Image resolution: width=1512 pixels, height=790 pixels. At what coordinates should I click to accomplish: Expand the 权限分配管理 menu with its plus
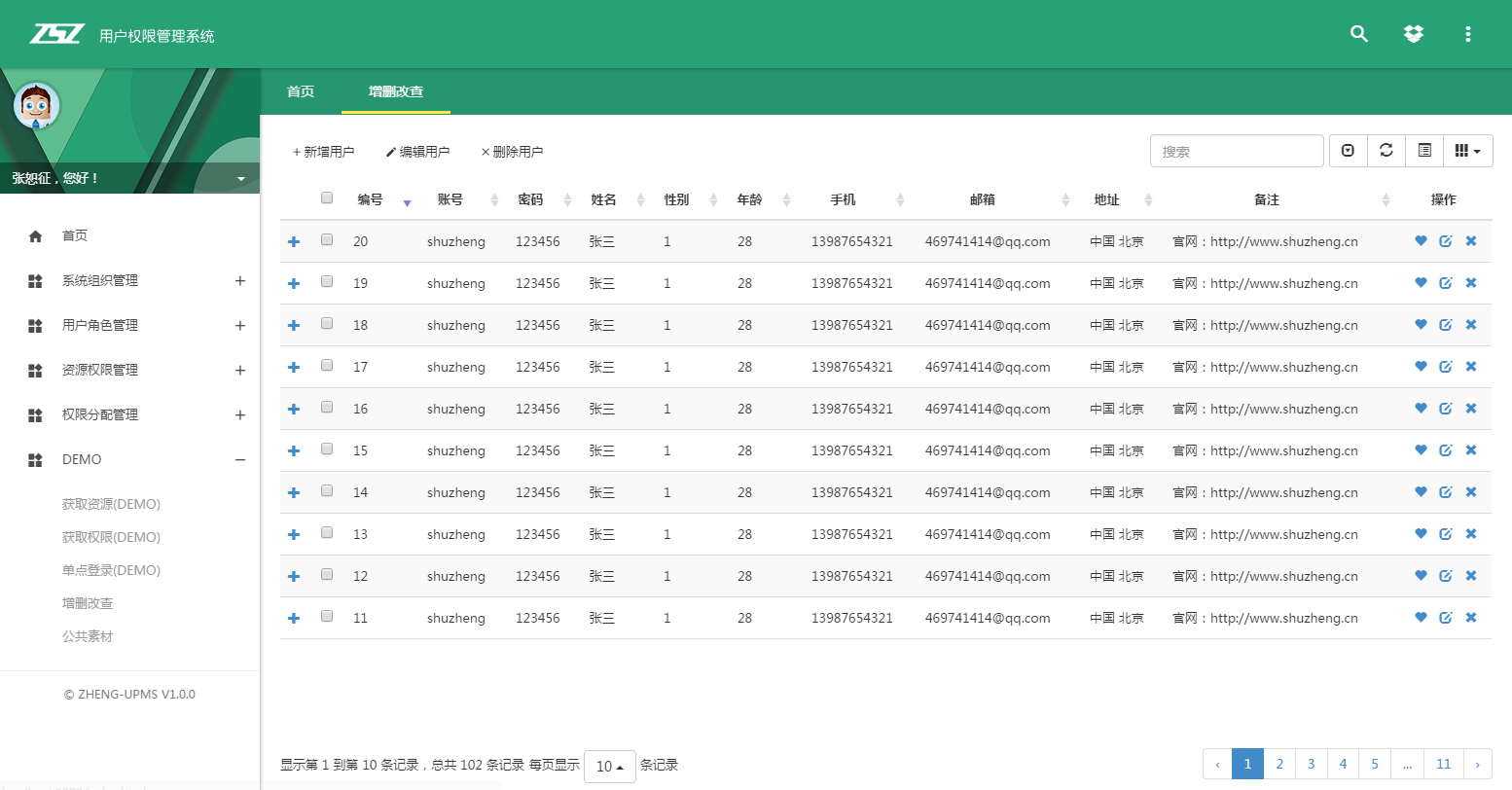[x=240, y=415]
